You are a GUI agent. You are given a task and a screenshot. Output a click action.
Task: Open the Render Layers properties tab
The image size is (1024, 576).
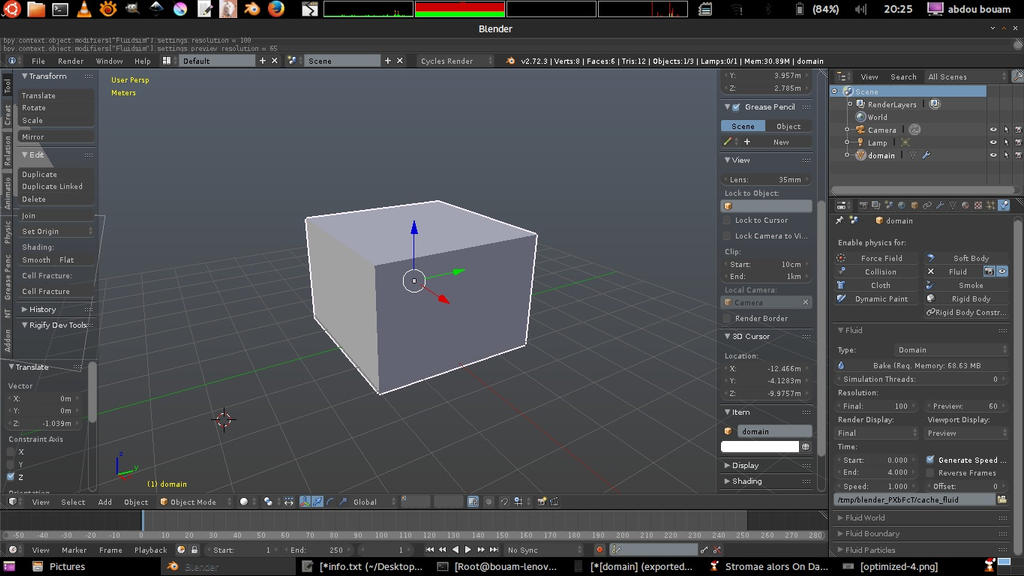(x=876, y=205)
